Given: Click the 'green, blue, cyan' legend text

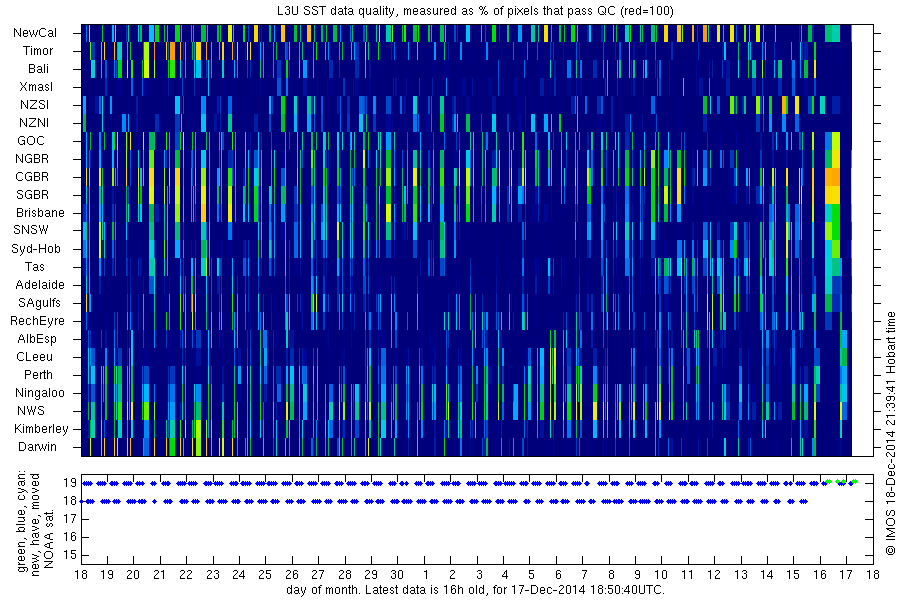Looking at the screenshot, I should 22,522.
